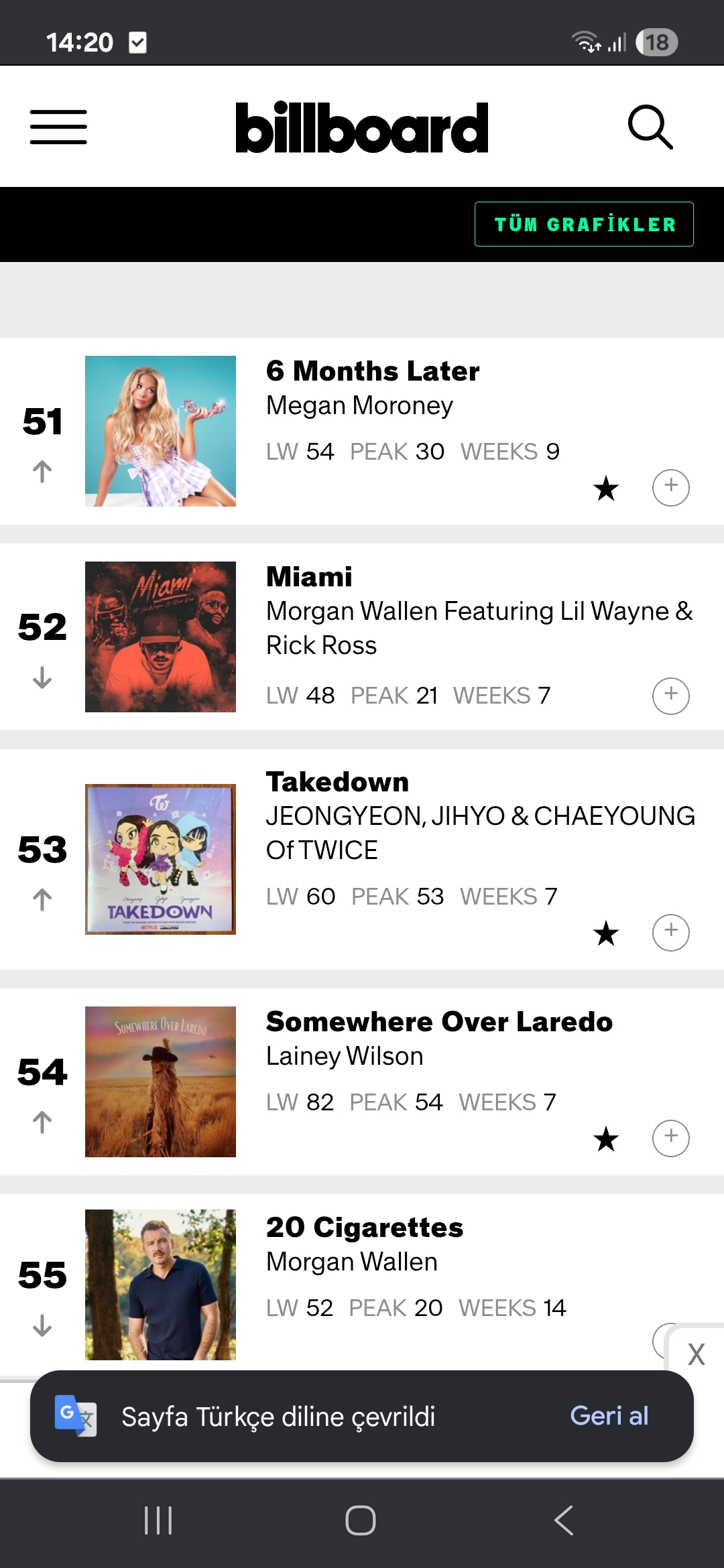The width and height of the screenshot is (724, 1568).
Task: Open 20 Cigarettes song title
Action: (365, 1228)
